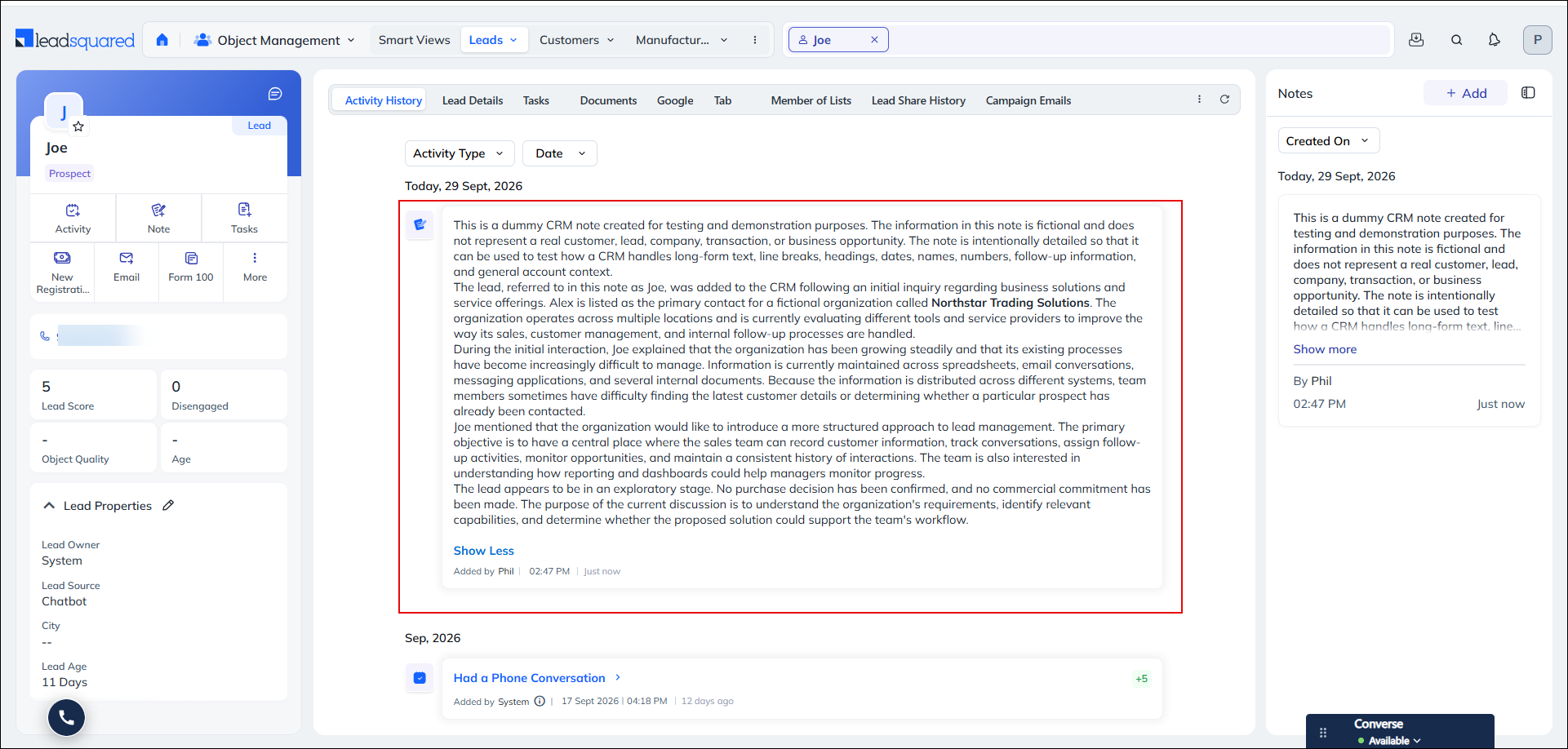Star Joe as a favorite lead
The width and height of the screenshot is (1568, 749).
tap(78, 126)
